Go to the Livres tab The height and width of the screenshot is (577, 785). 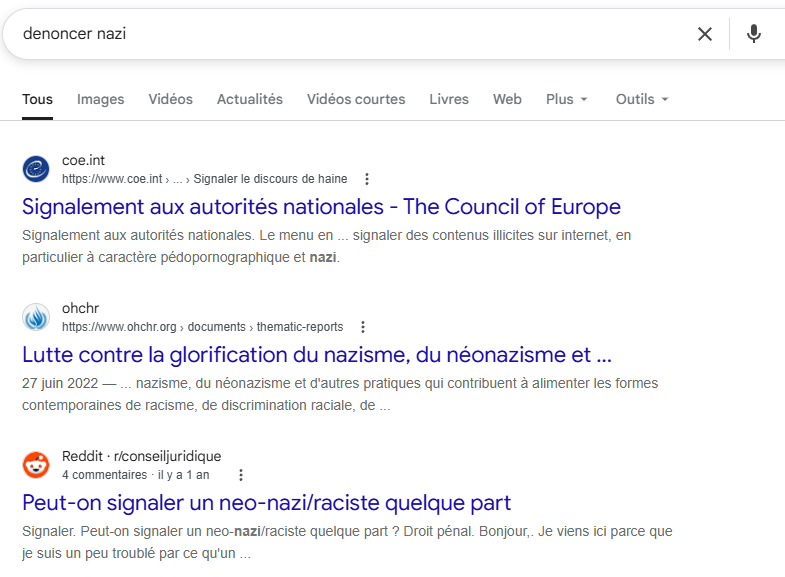click(448, 99)
